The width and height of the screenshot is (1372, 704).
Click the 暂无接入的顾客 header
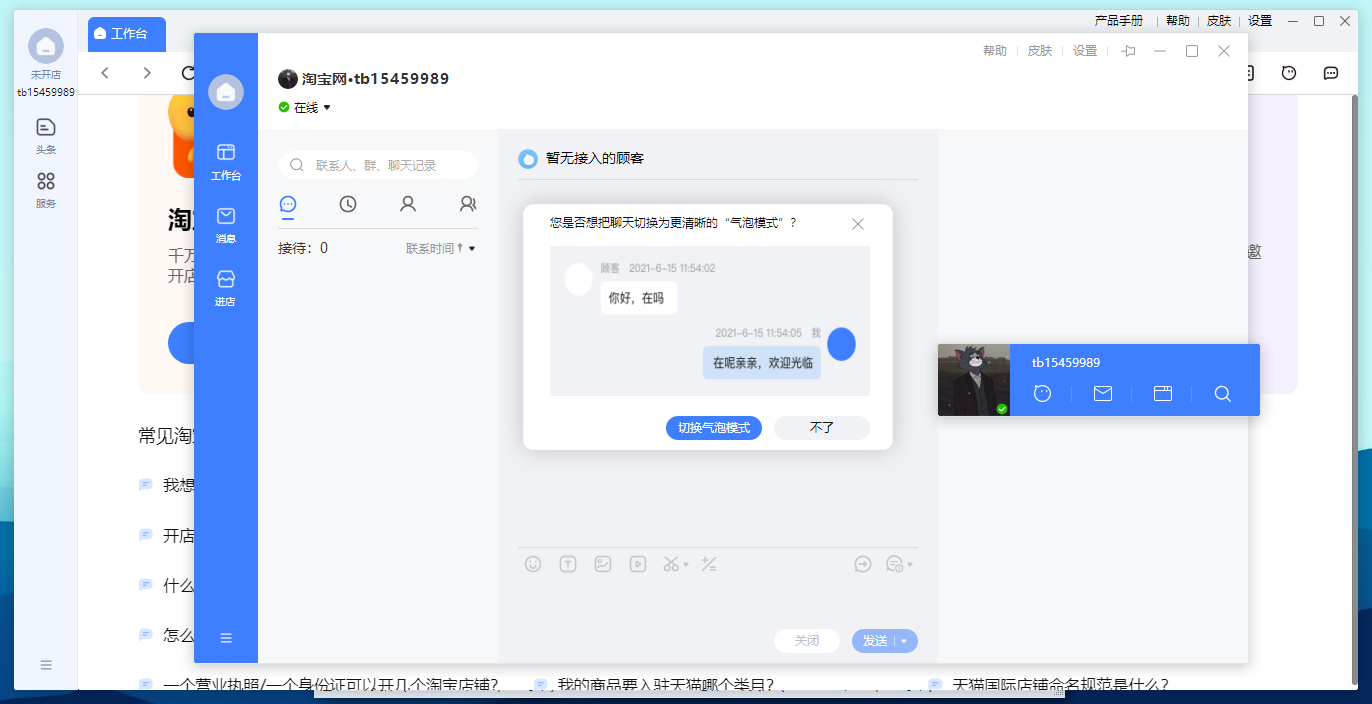coord(595,158)
